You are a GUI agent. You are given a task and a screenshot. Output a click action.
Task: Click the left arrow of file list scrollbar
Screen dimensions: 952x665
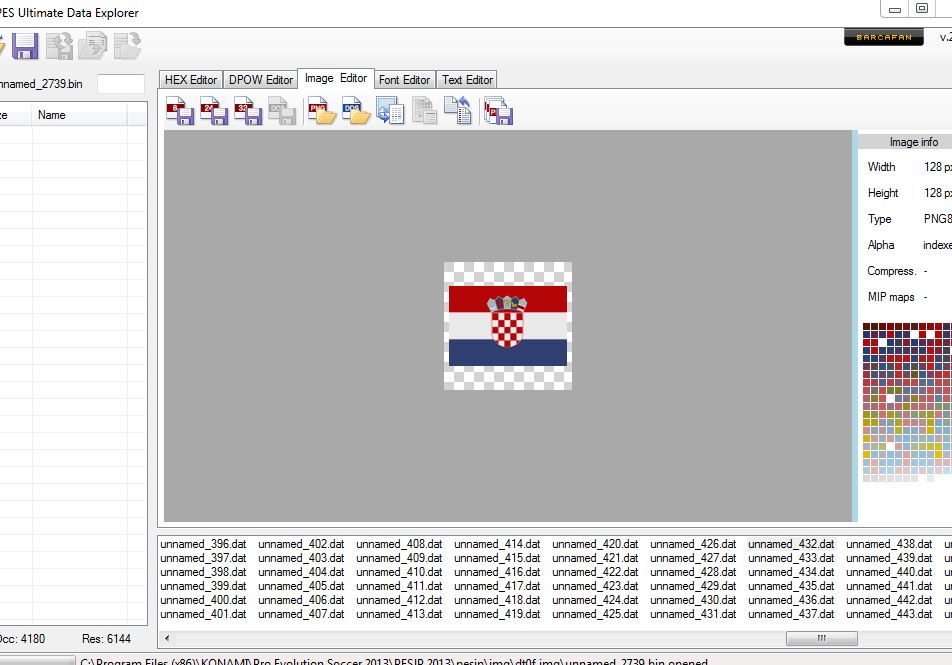[167, 638]
